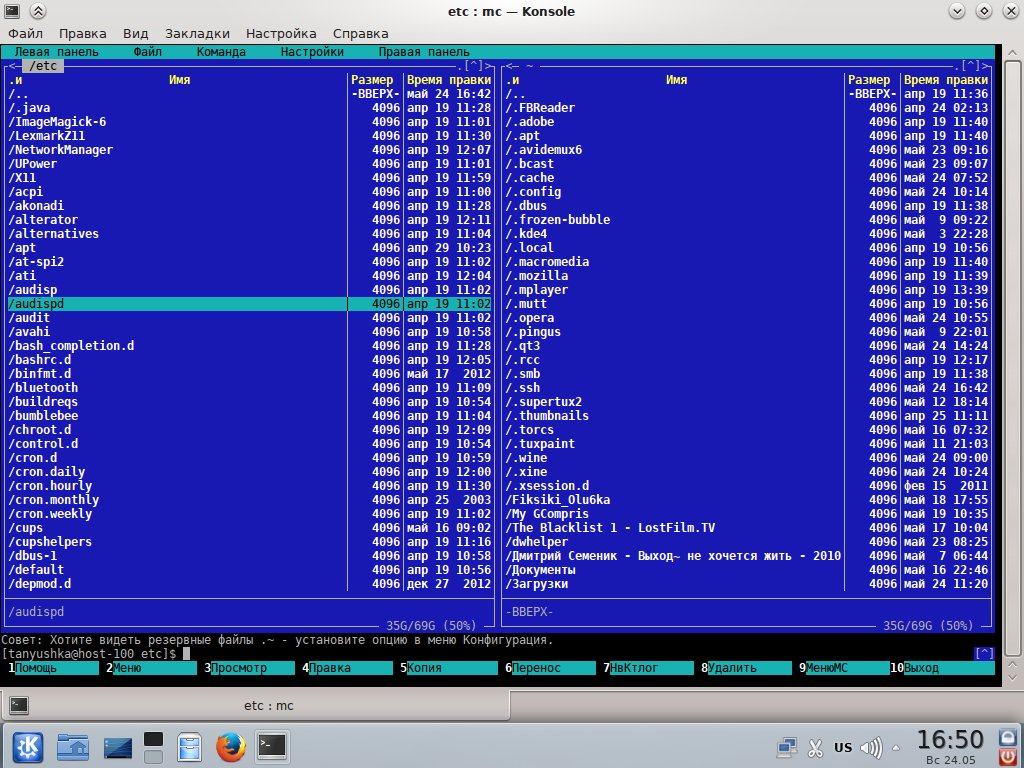Viewport: 1024px width, 768px height.
Task: Open the KDE application launcher
Action: (27, 746)
